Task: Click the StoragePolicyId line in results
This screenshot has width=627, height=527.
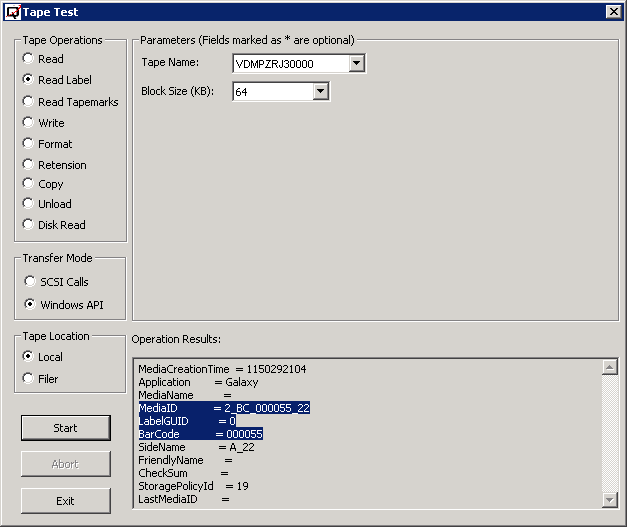Action: pyautogui.click(x=193, y=486)
